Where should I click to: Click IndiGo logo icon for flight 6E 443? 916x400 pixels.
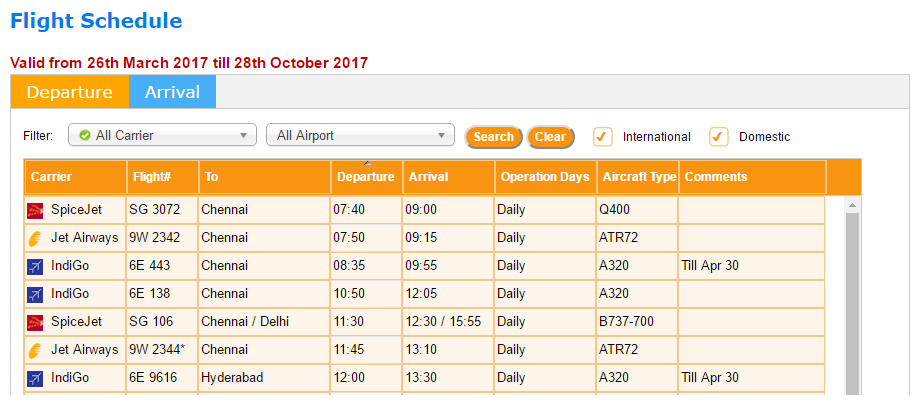(35, 266)
